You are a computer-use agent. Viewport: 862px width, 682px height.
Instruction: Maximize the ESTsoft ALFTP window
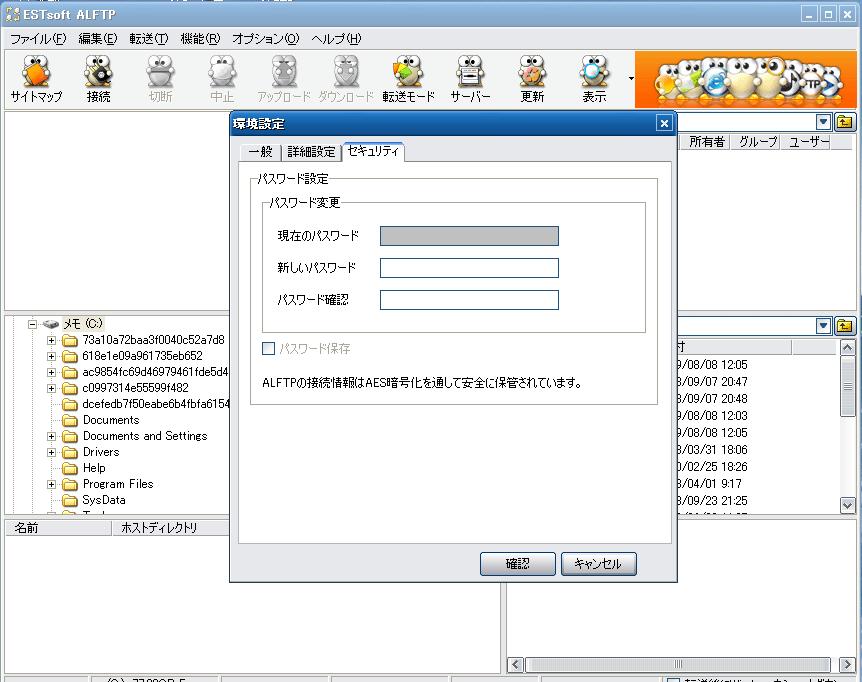(x=828, y=14)
